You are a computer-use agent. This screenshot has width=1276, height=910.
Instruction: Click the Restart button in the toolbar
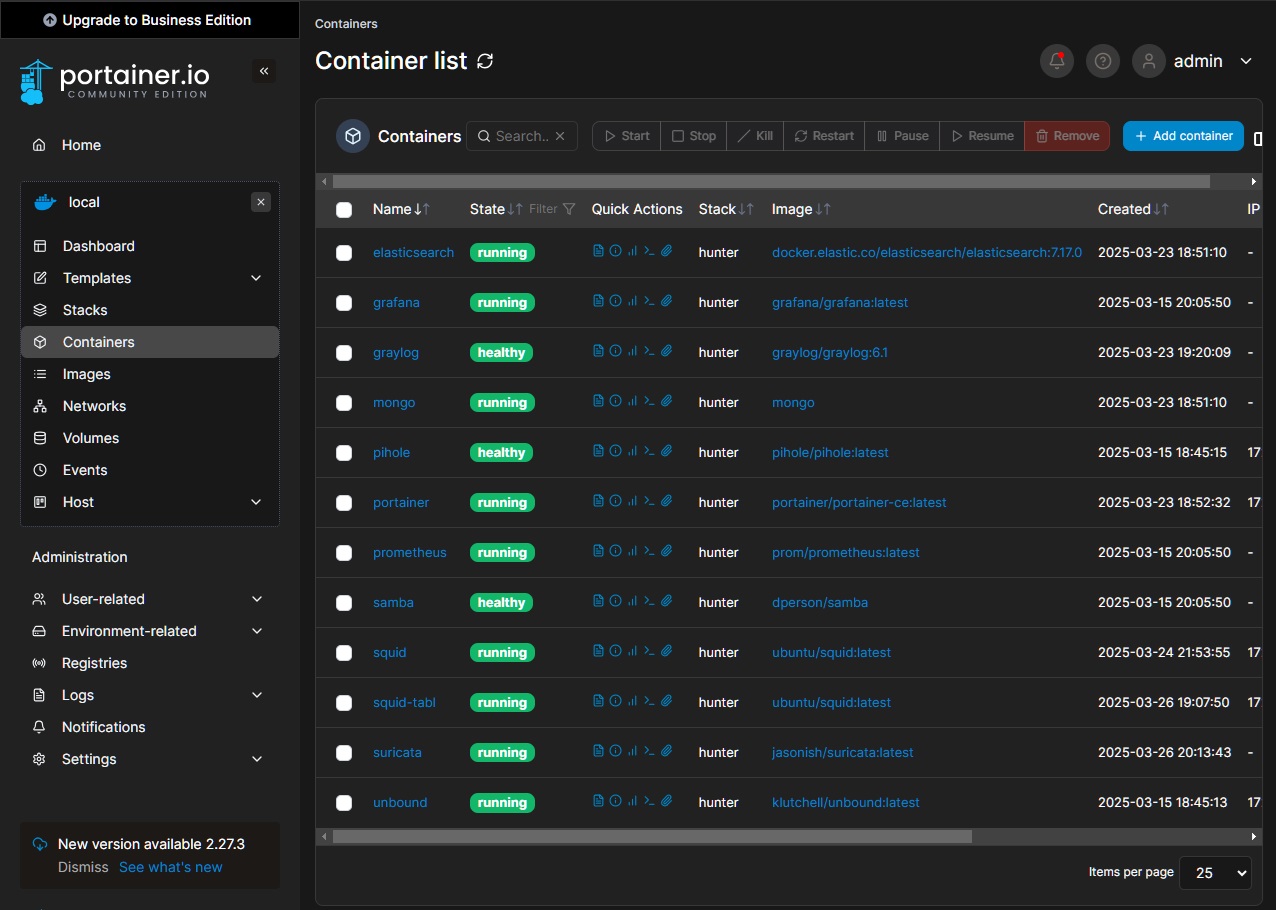click(824, 136)
